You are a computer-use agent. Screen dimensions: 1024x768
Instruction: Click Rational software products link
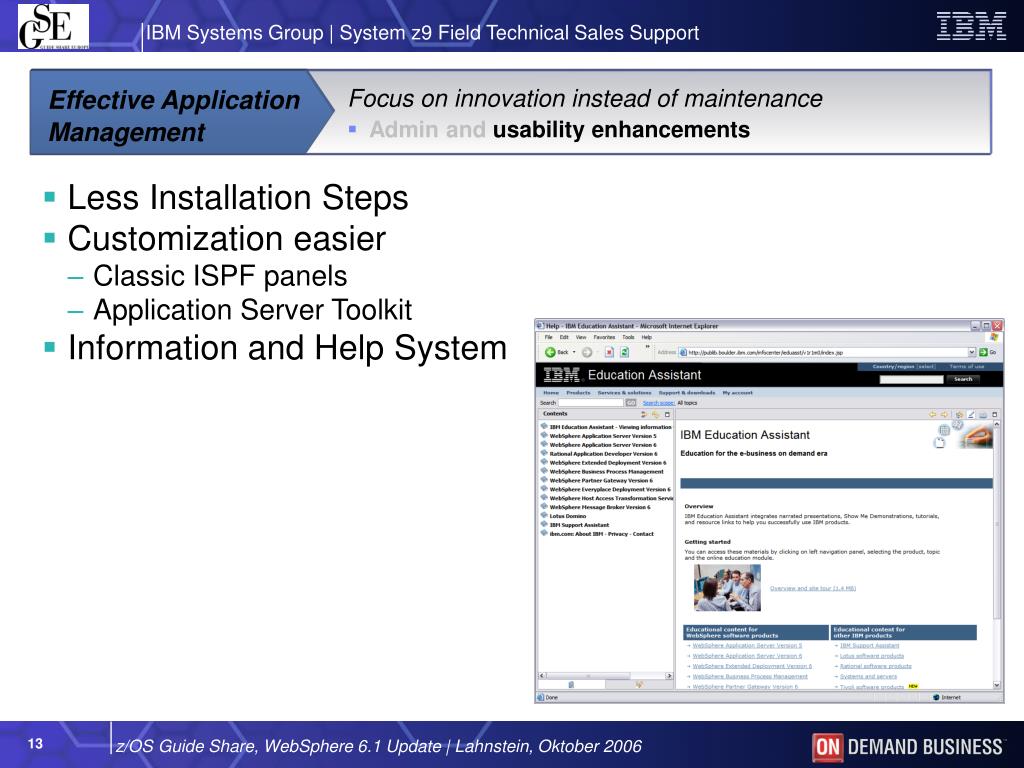[875, 666]
